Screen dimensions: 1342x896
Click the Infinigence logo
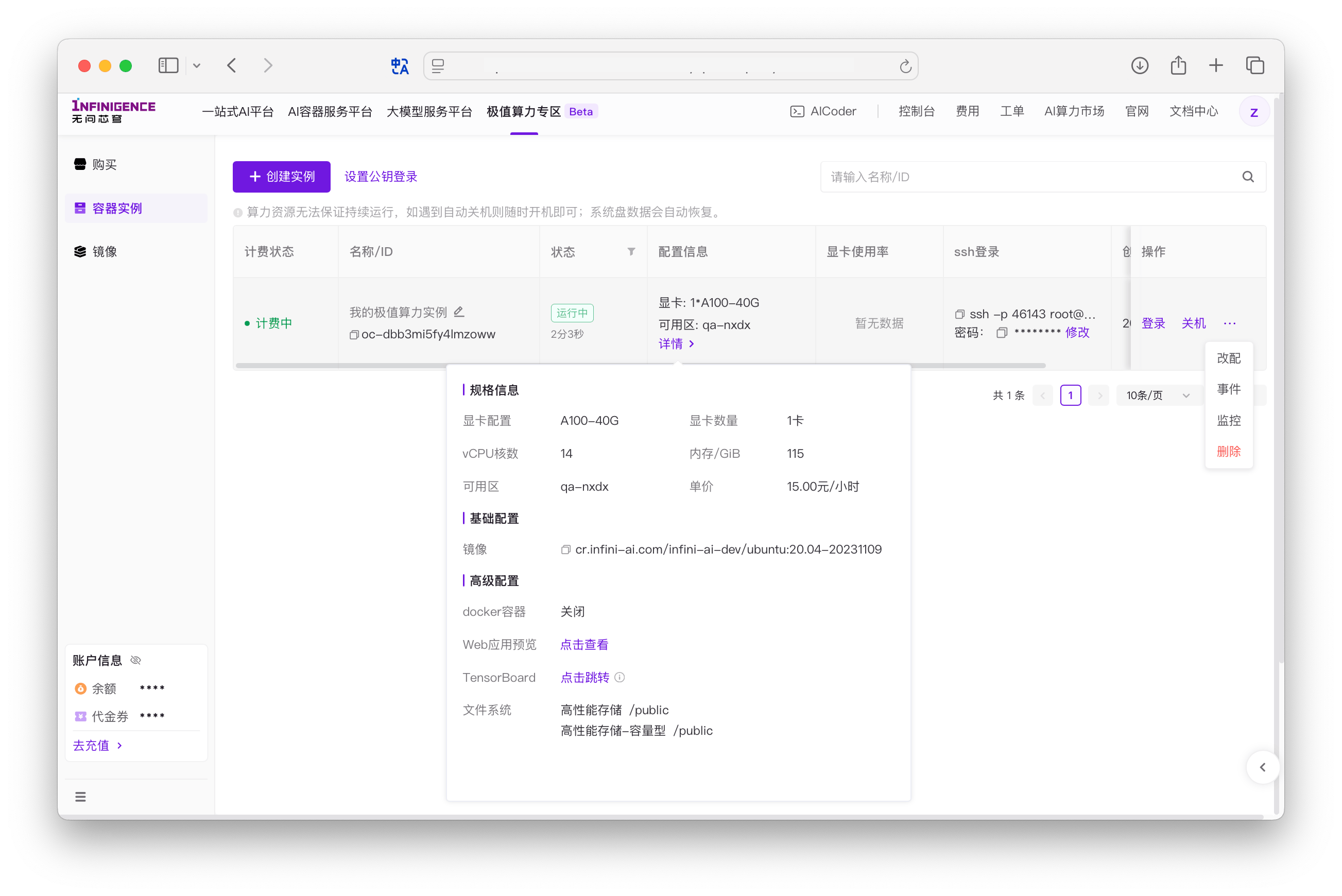tap(113, 111)
